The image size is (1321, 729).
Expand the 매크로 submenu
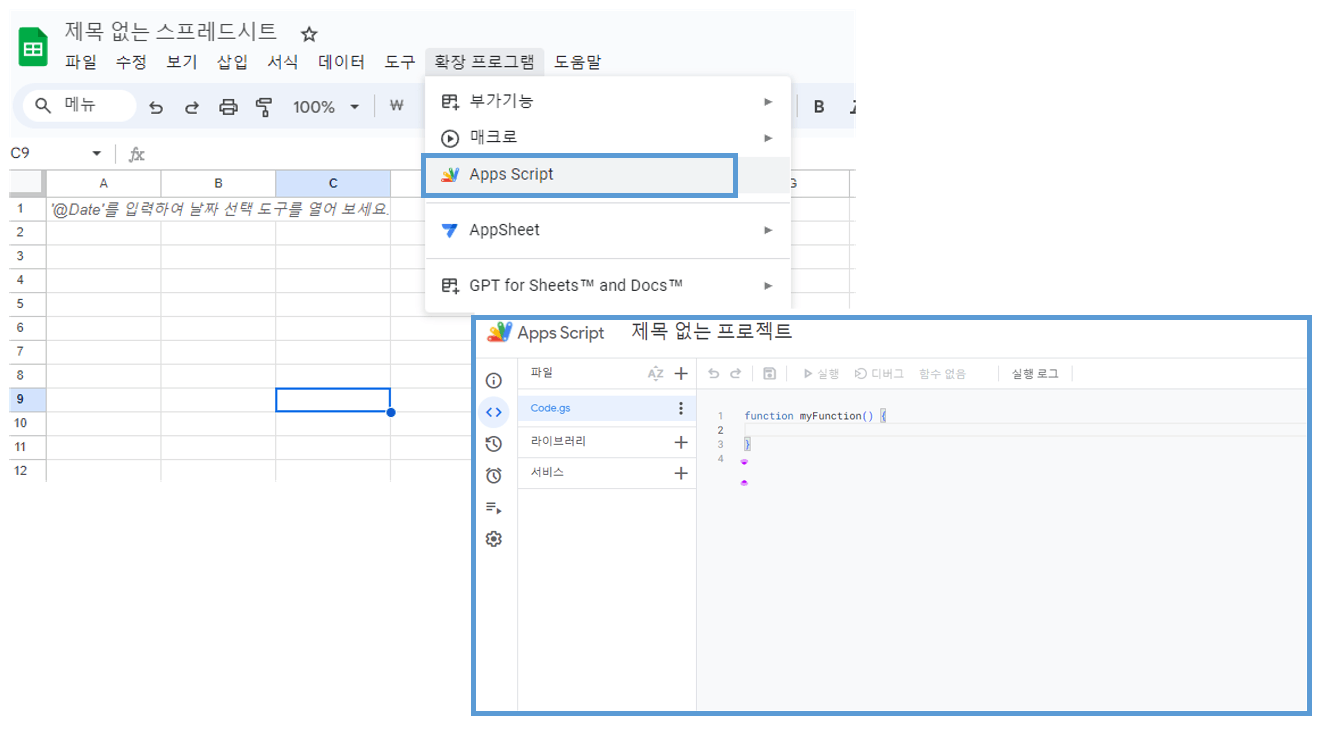point(608,138)
